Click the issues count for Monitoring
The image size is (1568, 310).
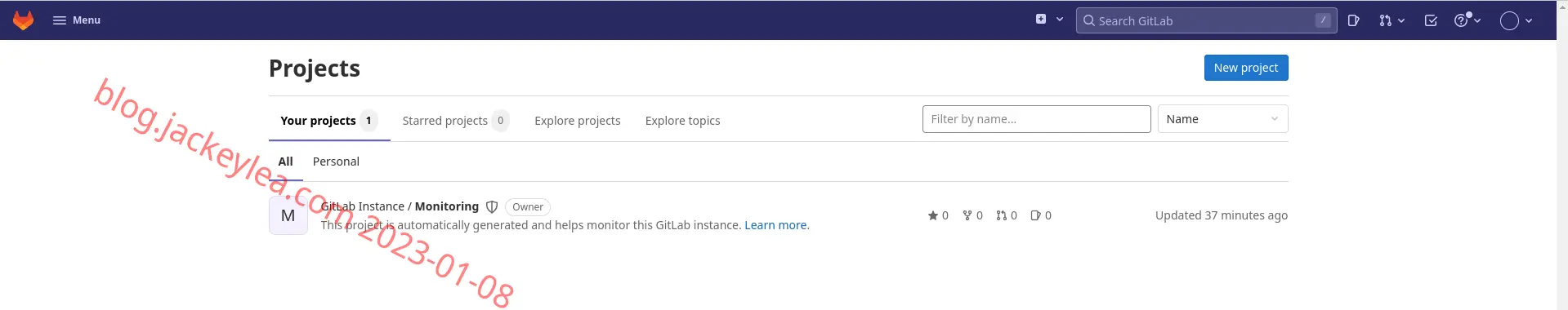click(1041, 215)
